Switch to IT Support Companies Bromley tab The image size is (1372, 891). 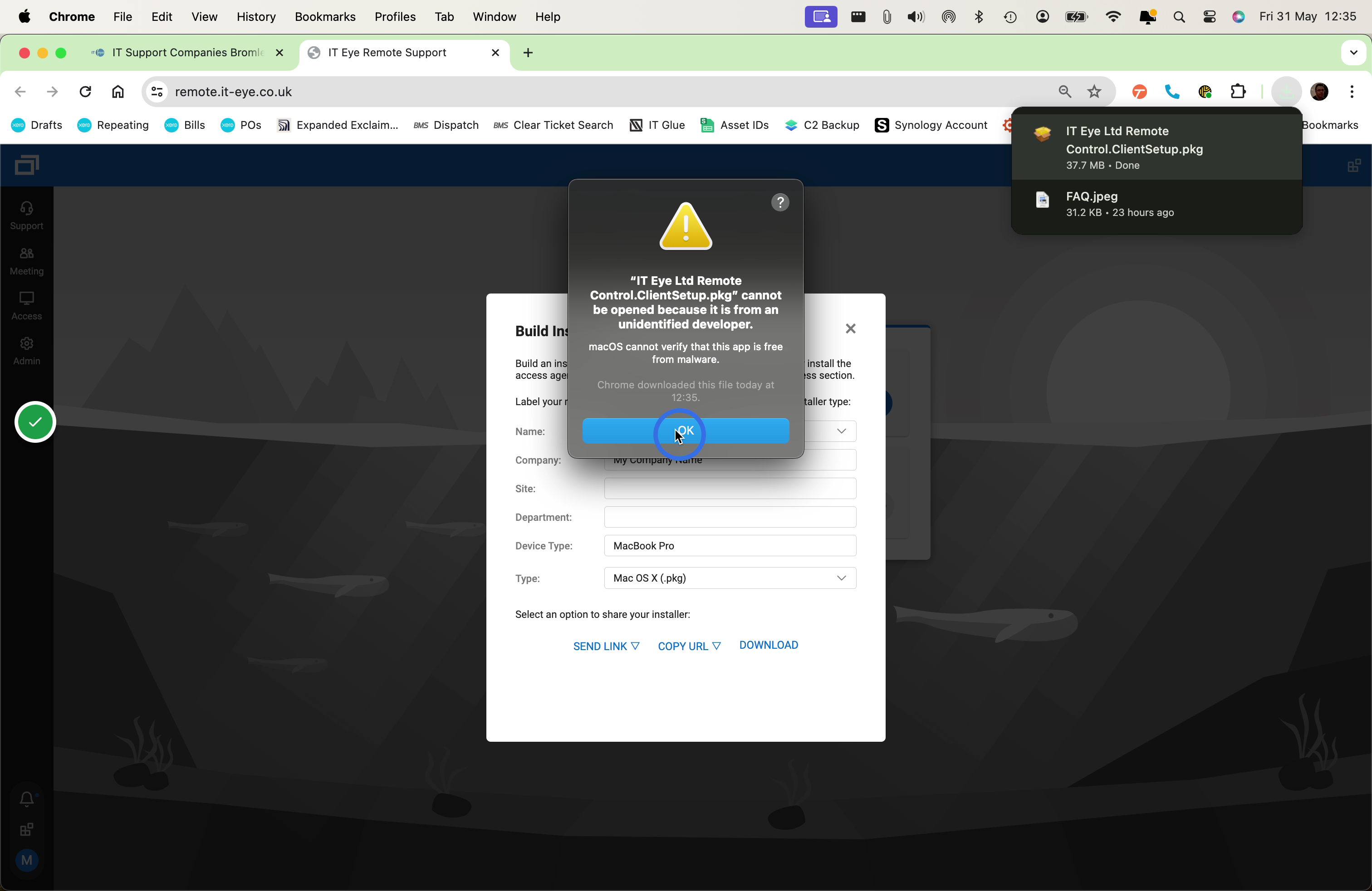pyautogui.click(x=188, y=53)
